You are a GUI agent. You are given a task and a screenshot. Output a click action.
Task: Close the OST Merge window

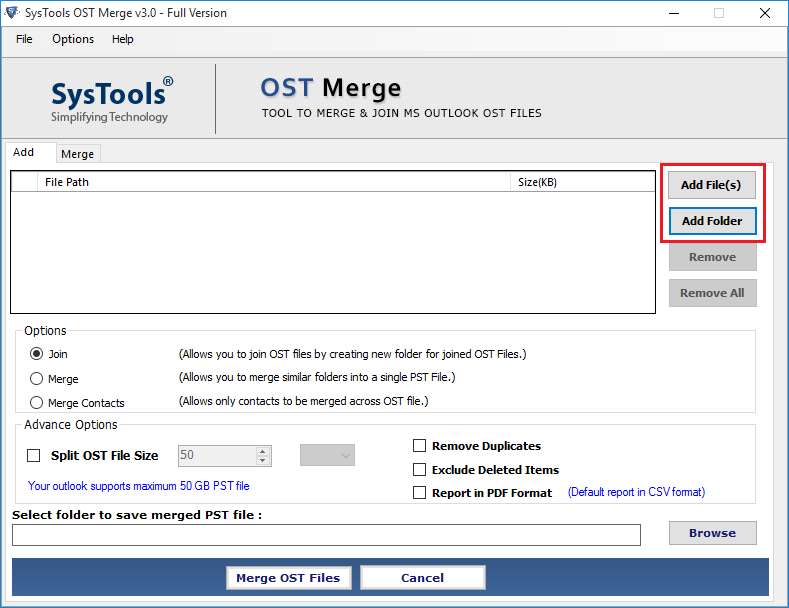[765, 13]
